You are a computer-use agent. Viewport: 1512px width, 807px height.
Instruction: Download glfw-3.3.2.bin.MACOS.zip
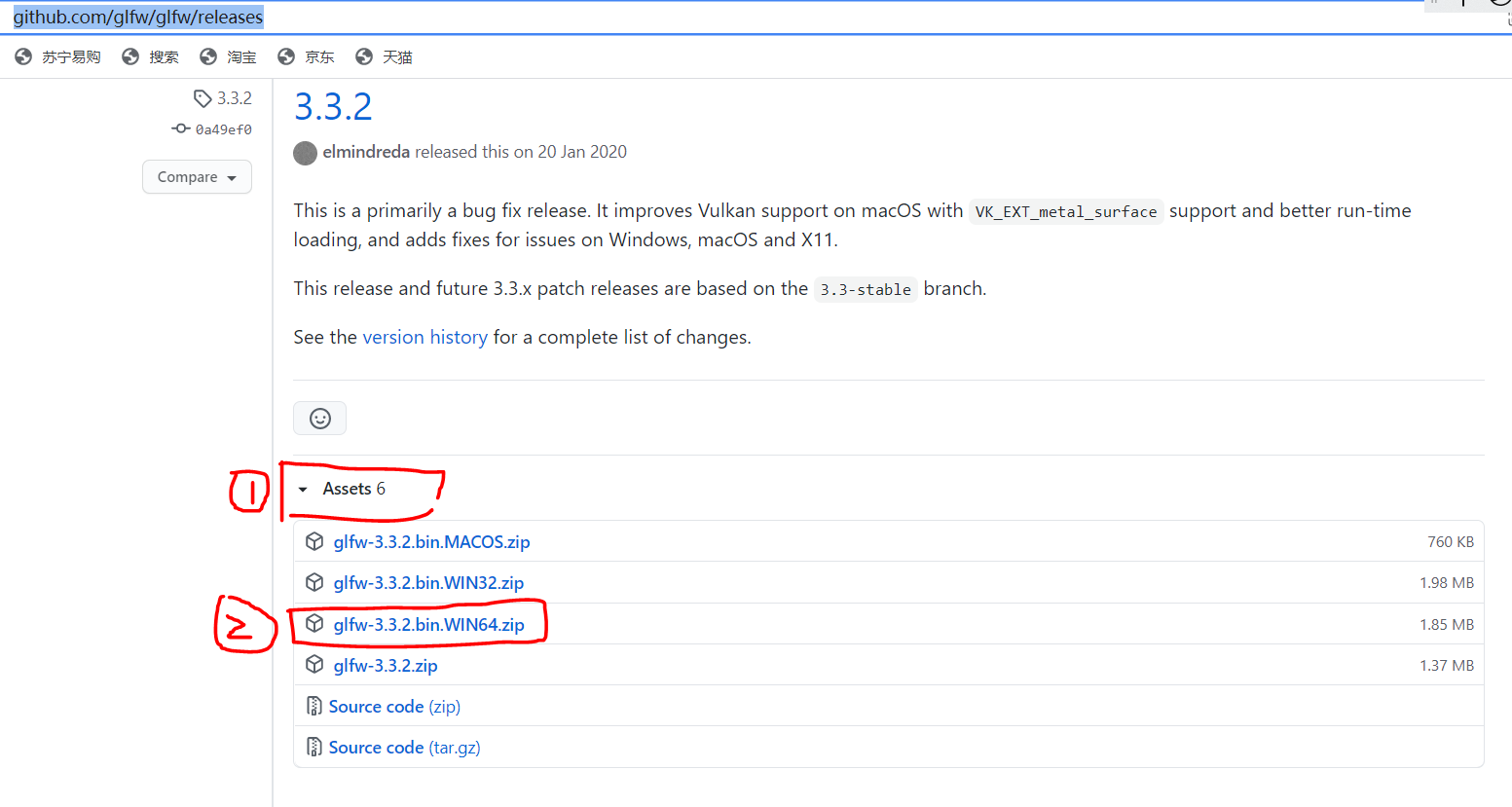click(431, 540)
